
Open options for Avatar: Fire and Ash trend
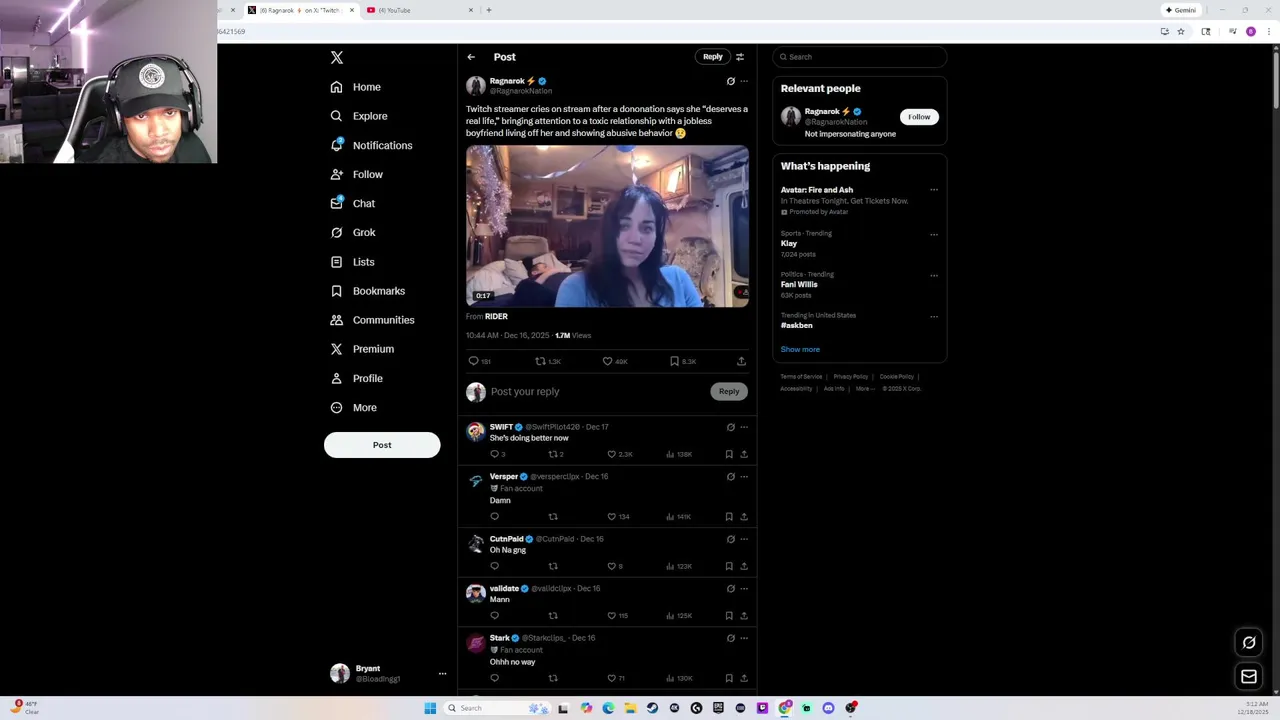point(934,190)
